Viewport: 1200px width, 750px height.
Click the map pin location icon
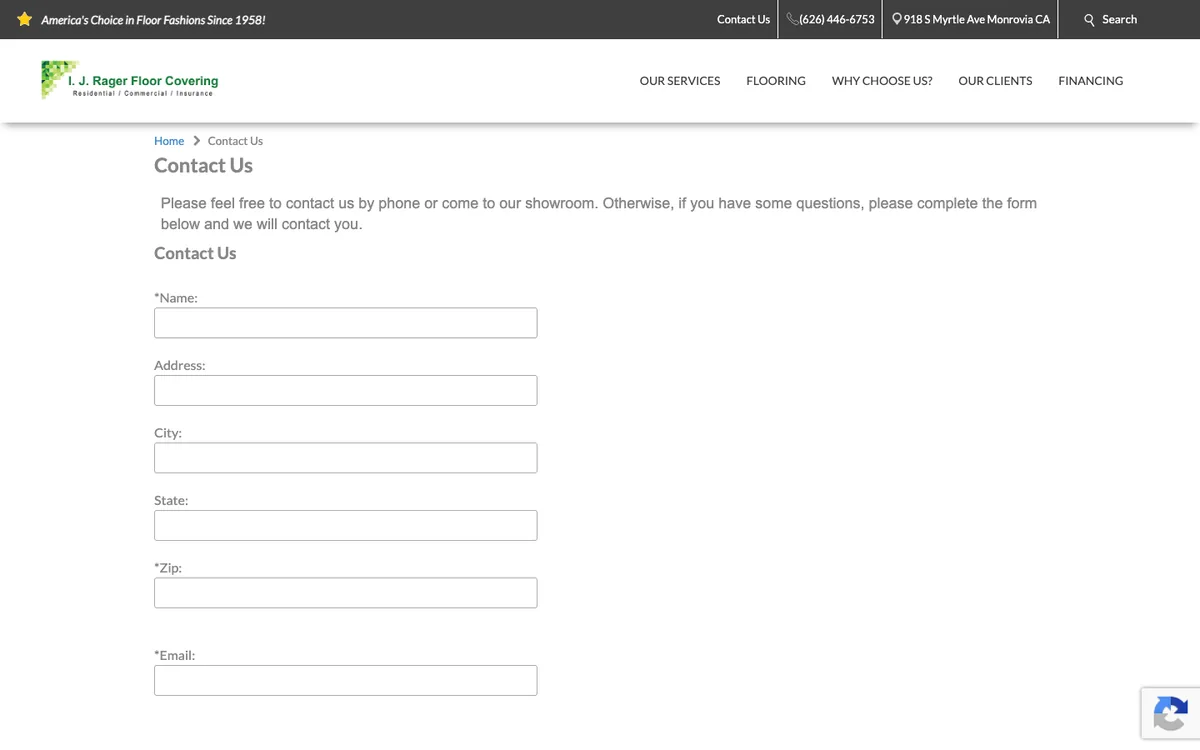(897, 19)
